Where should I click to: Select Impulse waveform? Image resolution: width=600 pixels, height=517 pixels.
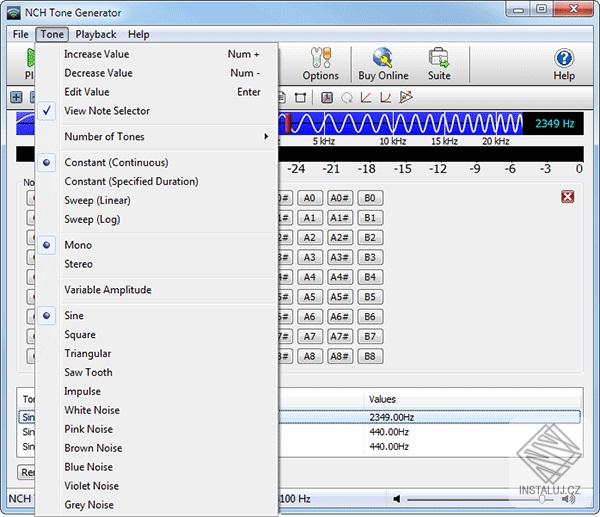tap(157, 391)
